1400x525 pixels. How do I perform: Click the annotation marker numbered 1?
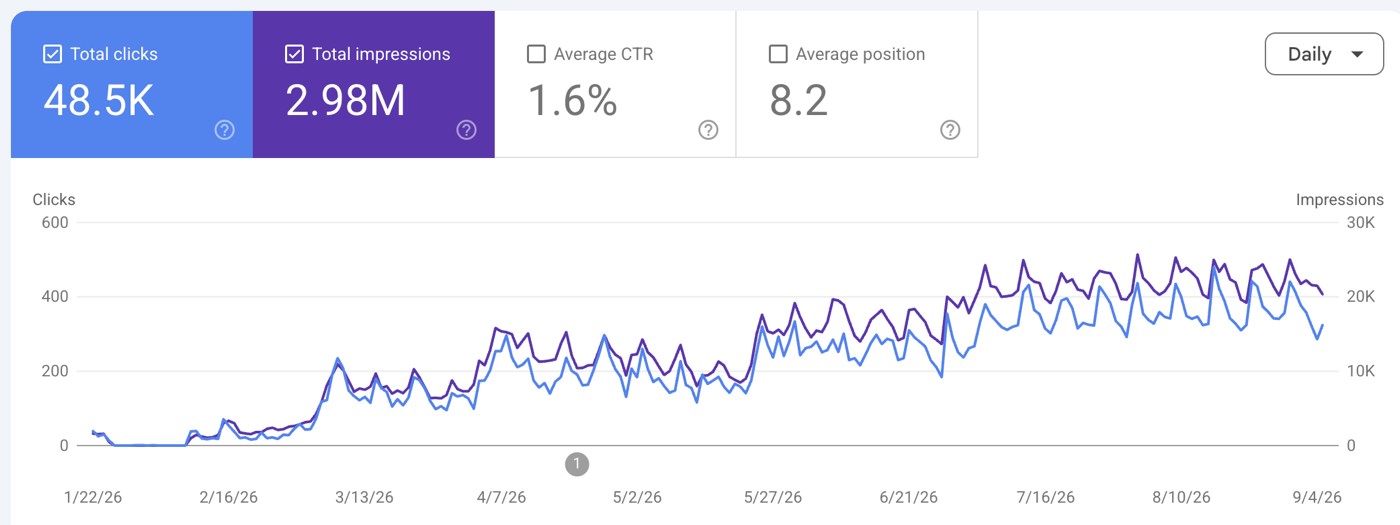pyautogui.click(x=576, y=464)
